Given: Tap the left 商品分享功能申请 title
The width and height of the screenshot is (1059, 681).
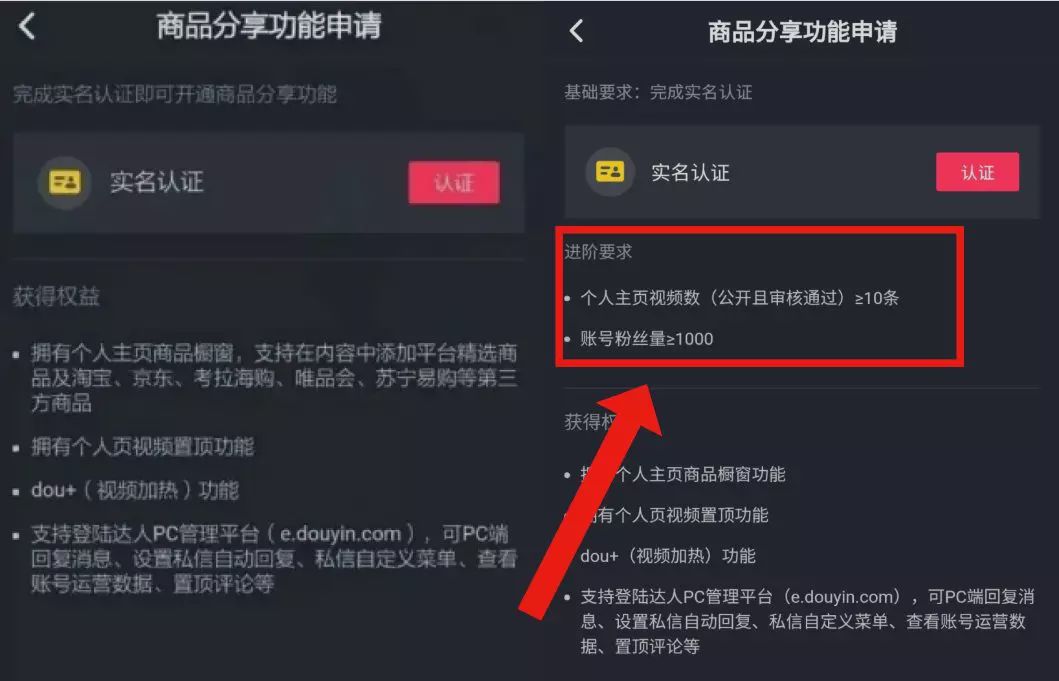Looking at the screenshot, I should [x=269, y=26].
